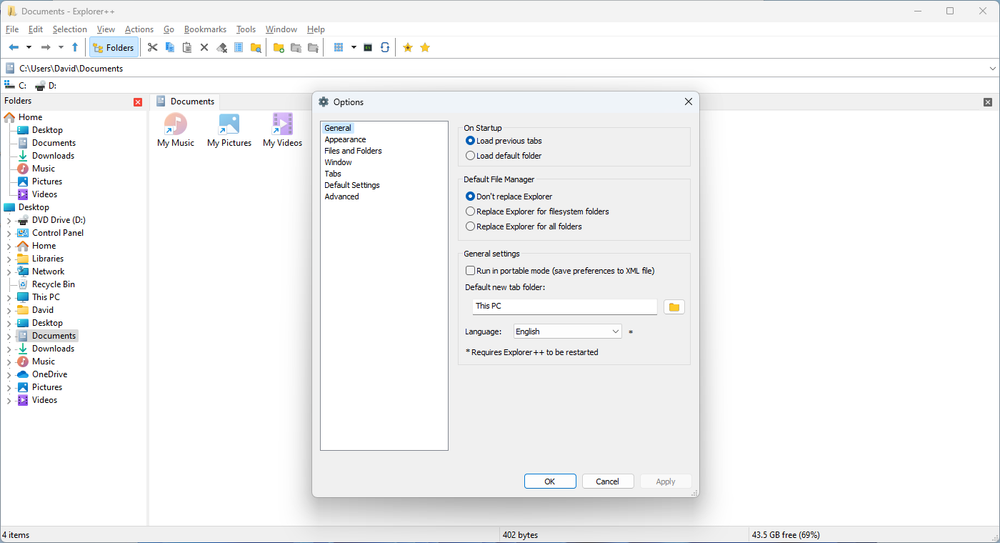Enable Run in portable mode checkbox
This screenshot has height=543, width=1000.
(560, 271)
